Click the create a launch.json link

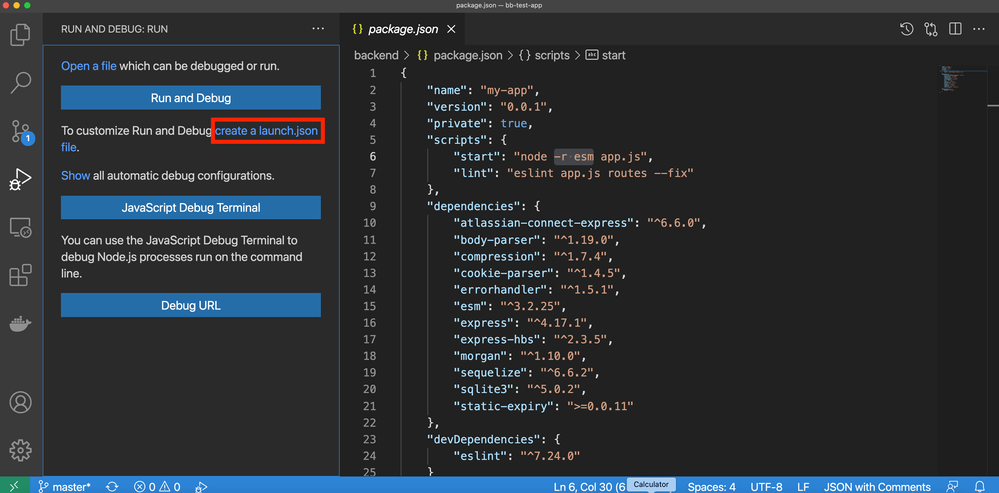coord(267,131)
